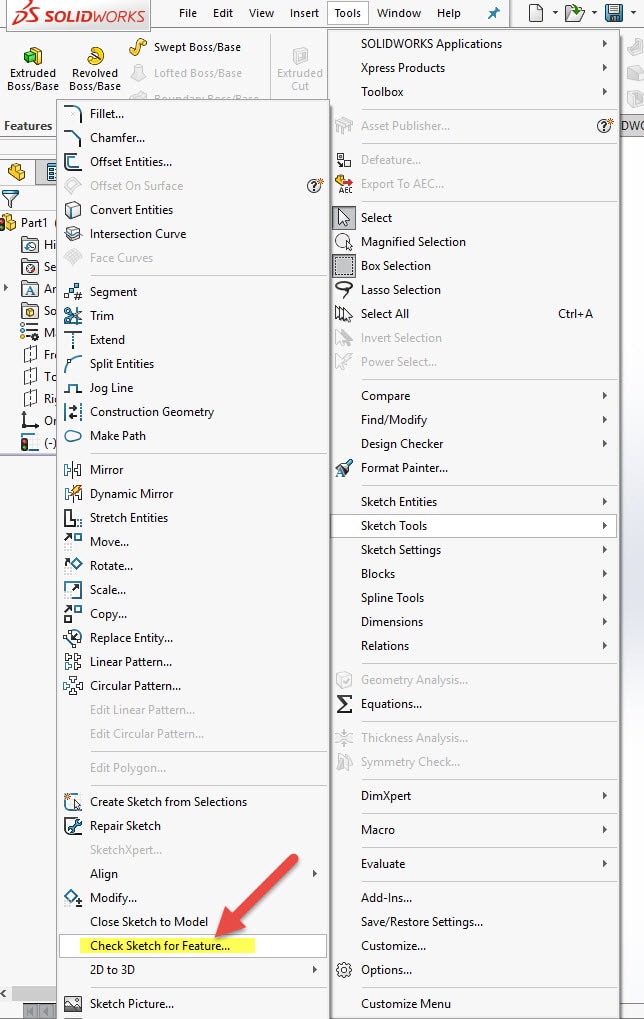
Task: Click the Fillet sketch tool icon
Action: tap(73, 114)
